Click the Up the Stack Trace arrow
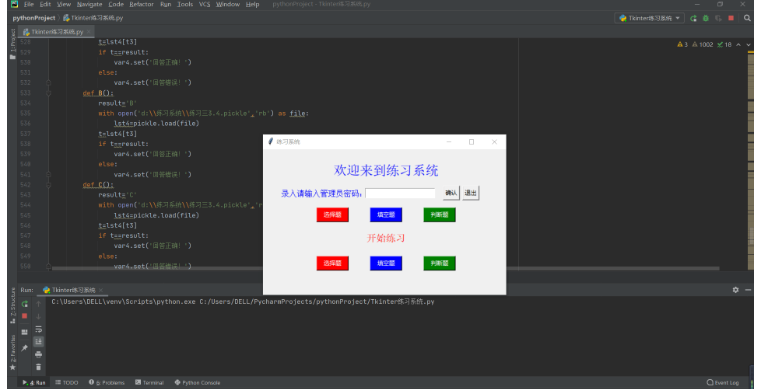This screenshot has width=757, height=389. (39, 304)
